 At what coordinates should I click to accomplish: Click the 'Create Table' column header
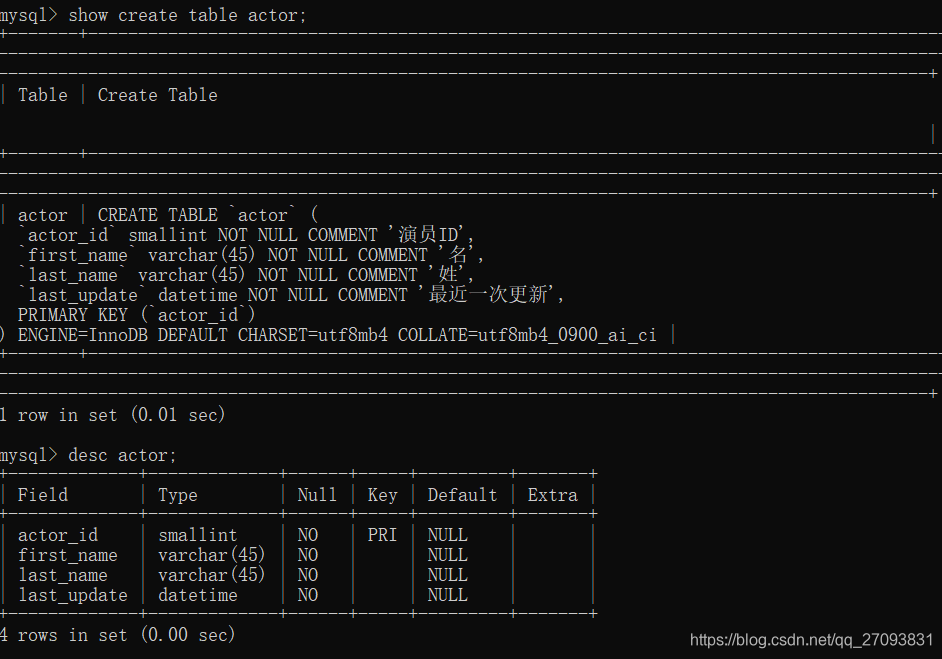click(157, 95)
